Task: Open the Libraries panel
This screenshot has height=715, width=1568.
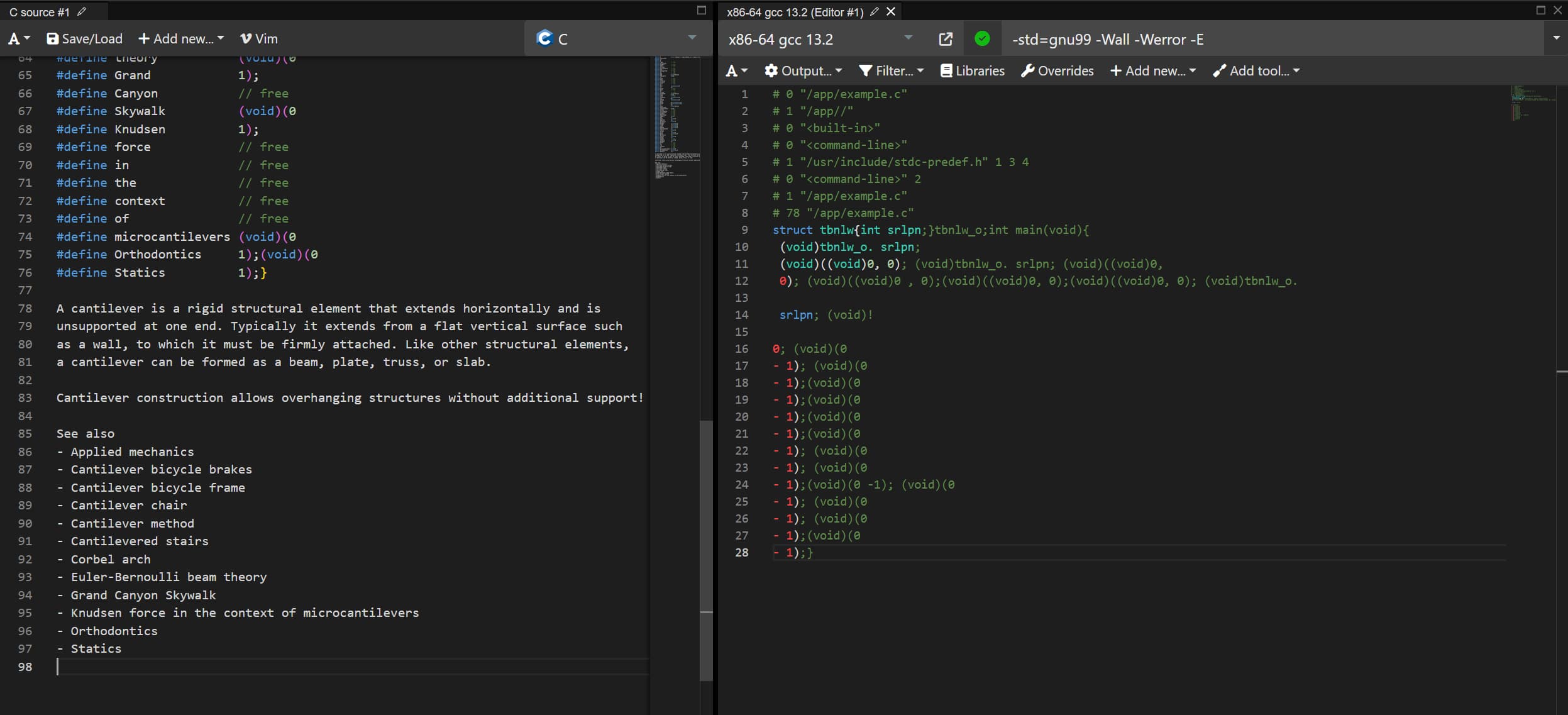Action: pyautogui.click(x=973, y=71)
